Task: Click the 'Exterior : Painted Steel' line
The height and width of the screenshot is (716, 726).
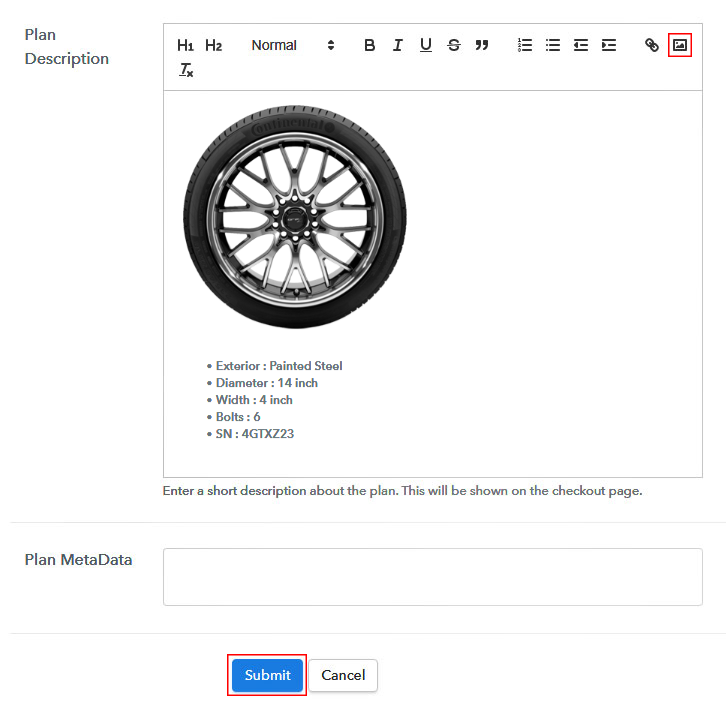Action: click(279, 366)
